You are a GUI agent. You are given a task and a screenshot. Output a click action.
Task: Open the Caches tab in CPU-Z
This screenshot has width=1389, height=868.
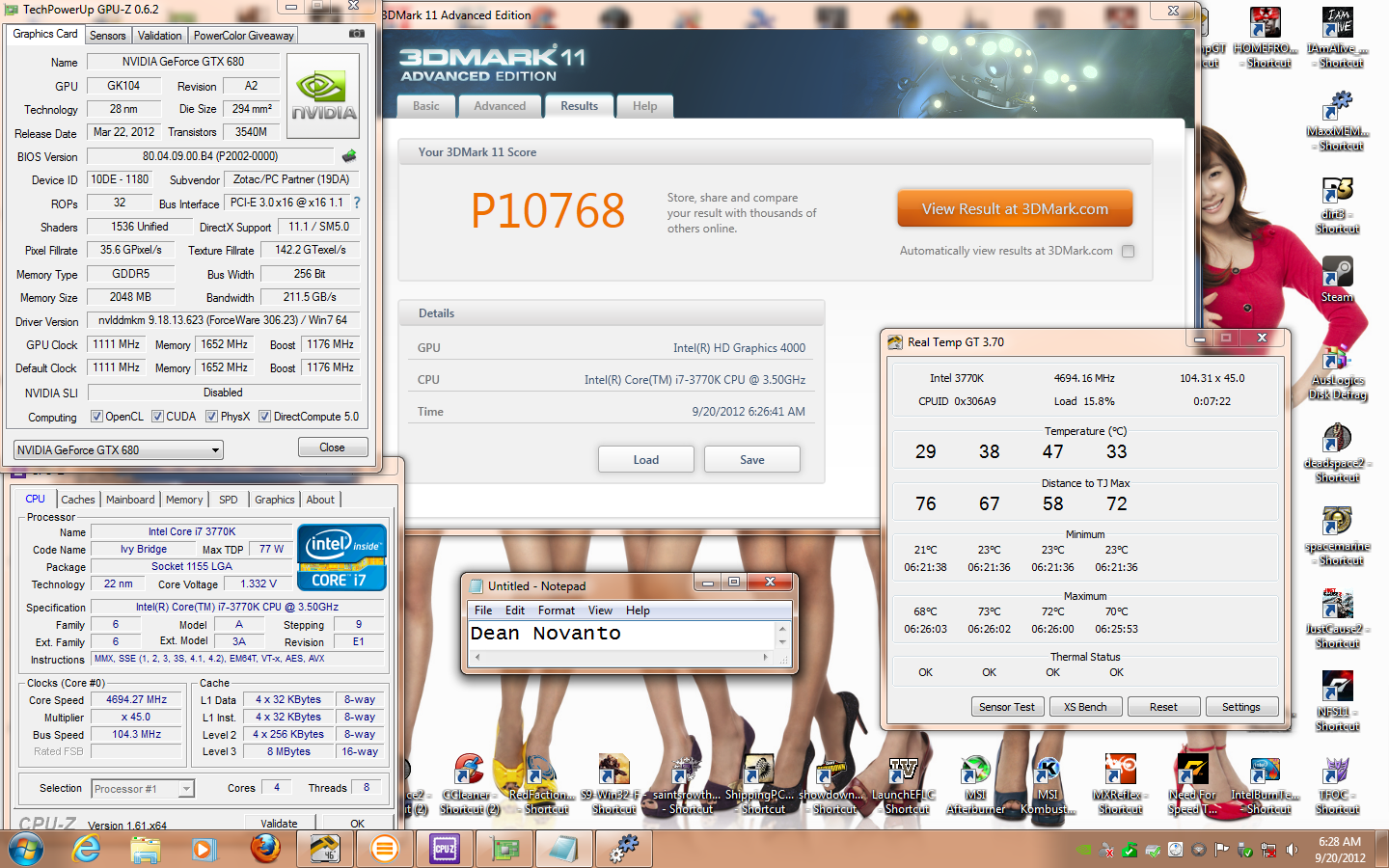tap(78, 500)
